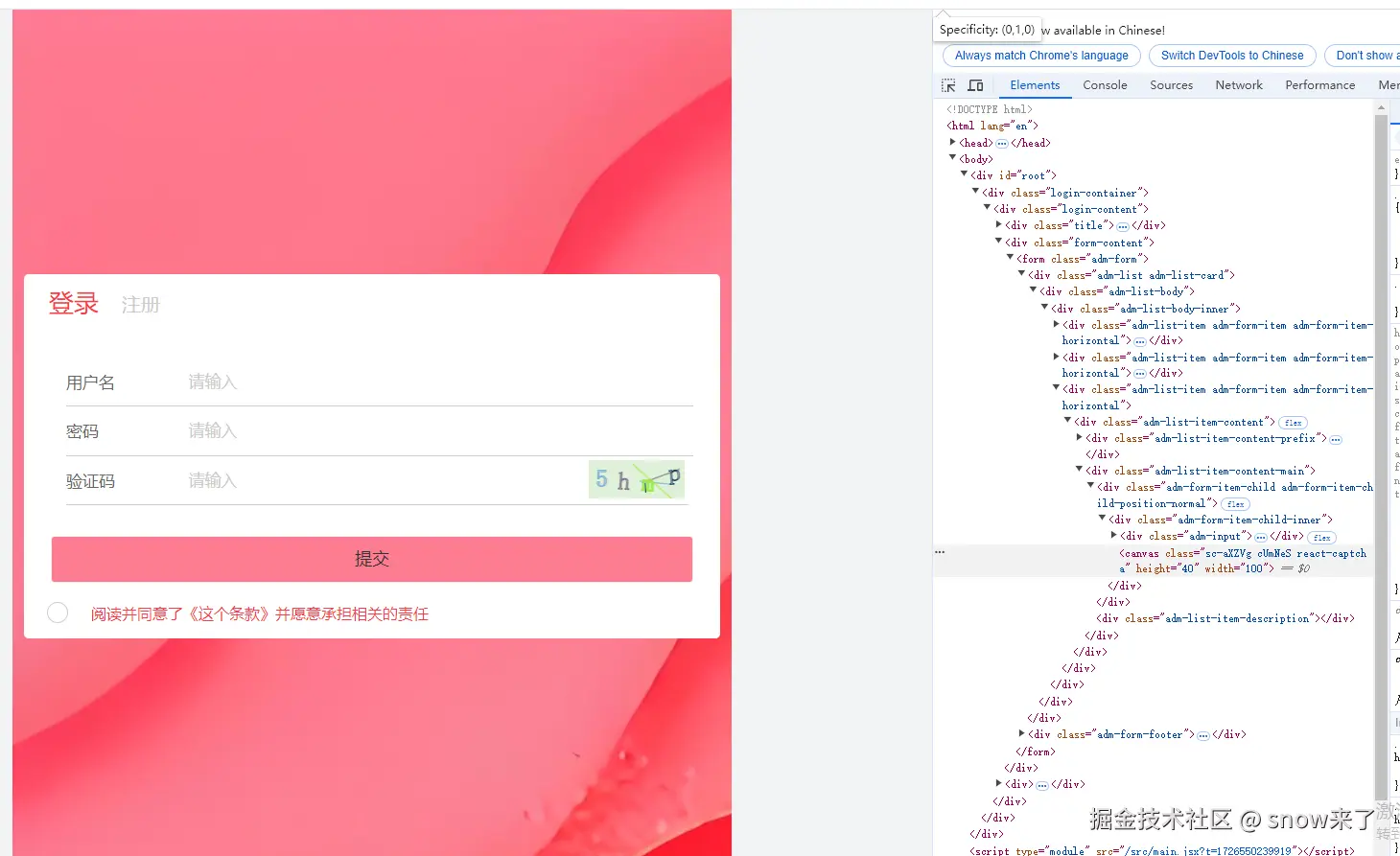Image resolution: width=1400 pixels, height=856 pixels.
Task: Select the 登录 tab on the login card
Action: pyautogui.click(x=74, y=304)
